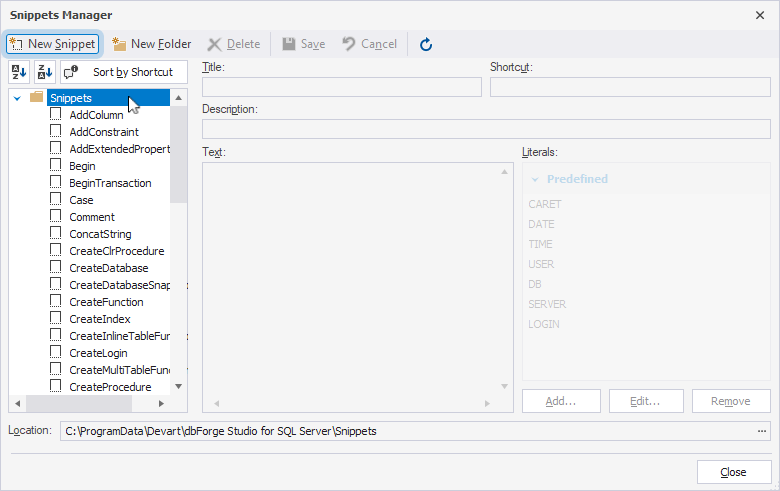Viewport: 780px width, 491px height.
Task: Select the CreateInlineTableFunction snippet
Action: [119, 336]
